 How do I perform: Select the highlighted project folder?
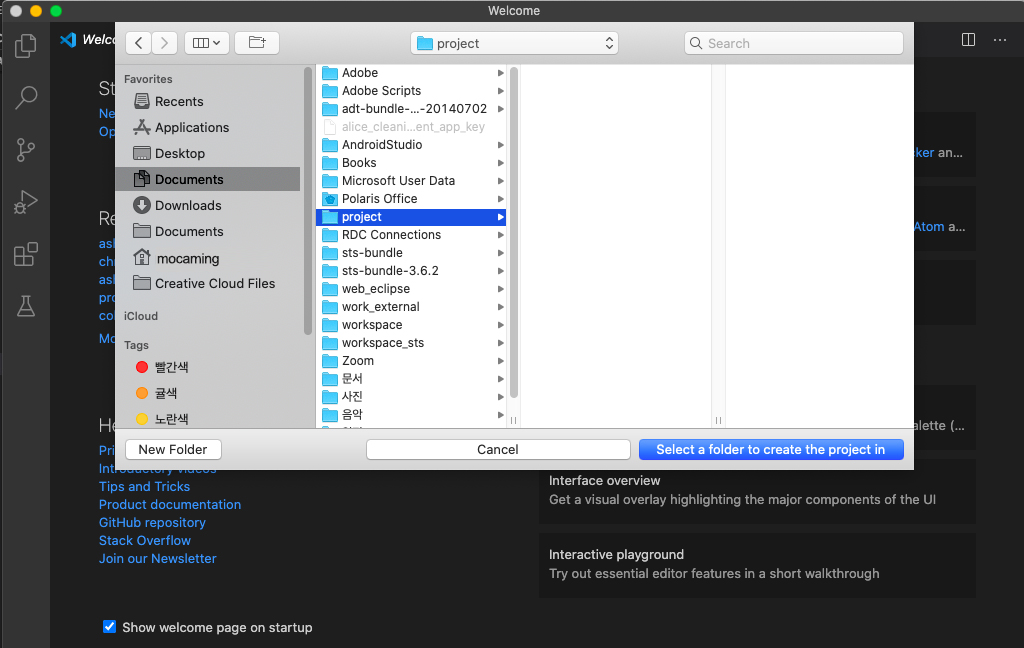(x=411, y=217)
